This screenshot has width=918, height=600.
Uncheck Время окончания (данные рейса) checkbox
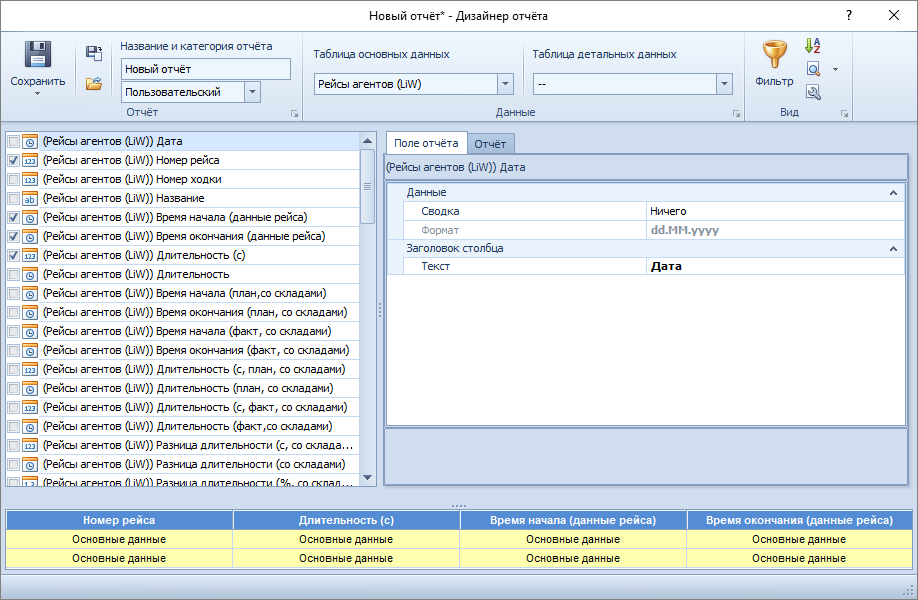[x=13, y=236]
